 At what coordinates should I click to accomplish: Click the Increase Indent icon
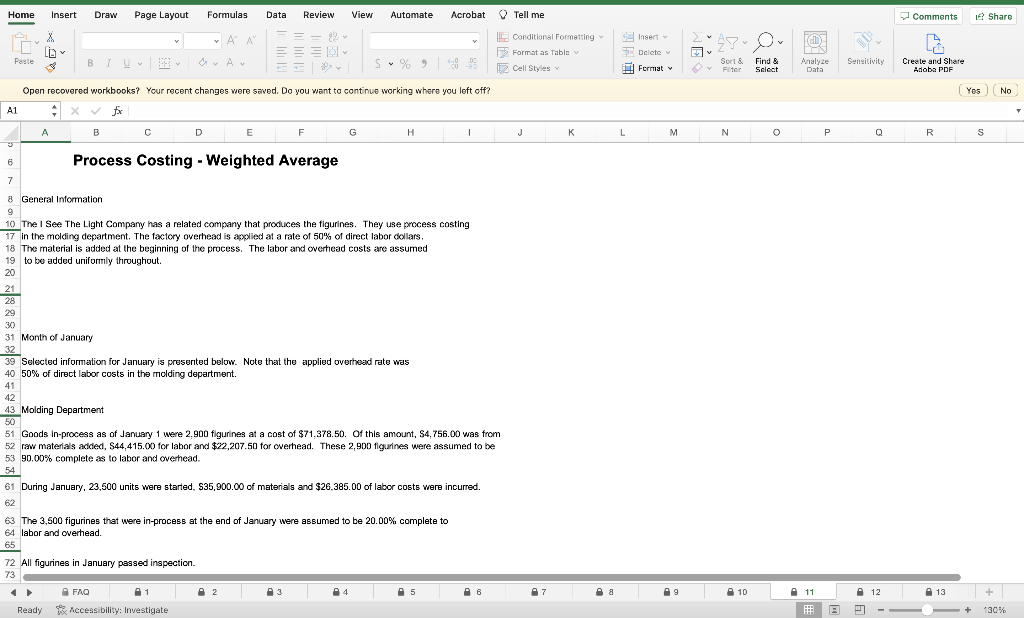(298, 67)
